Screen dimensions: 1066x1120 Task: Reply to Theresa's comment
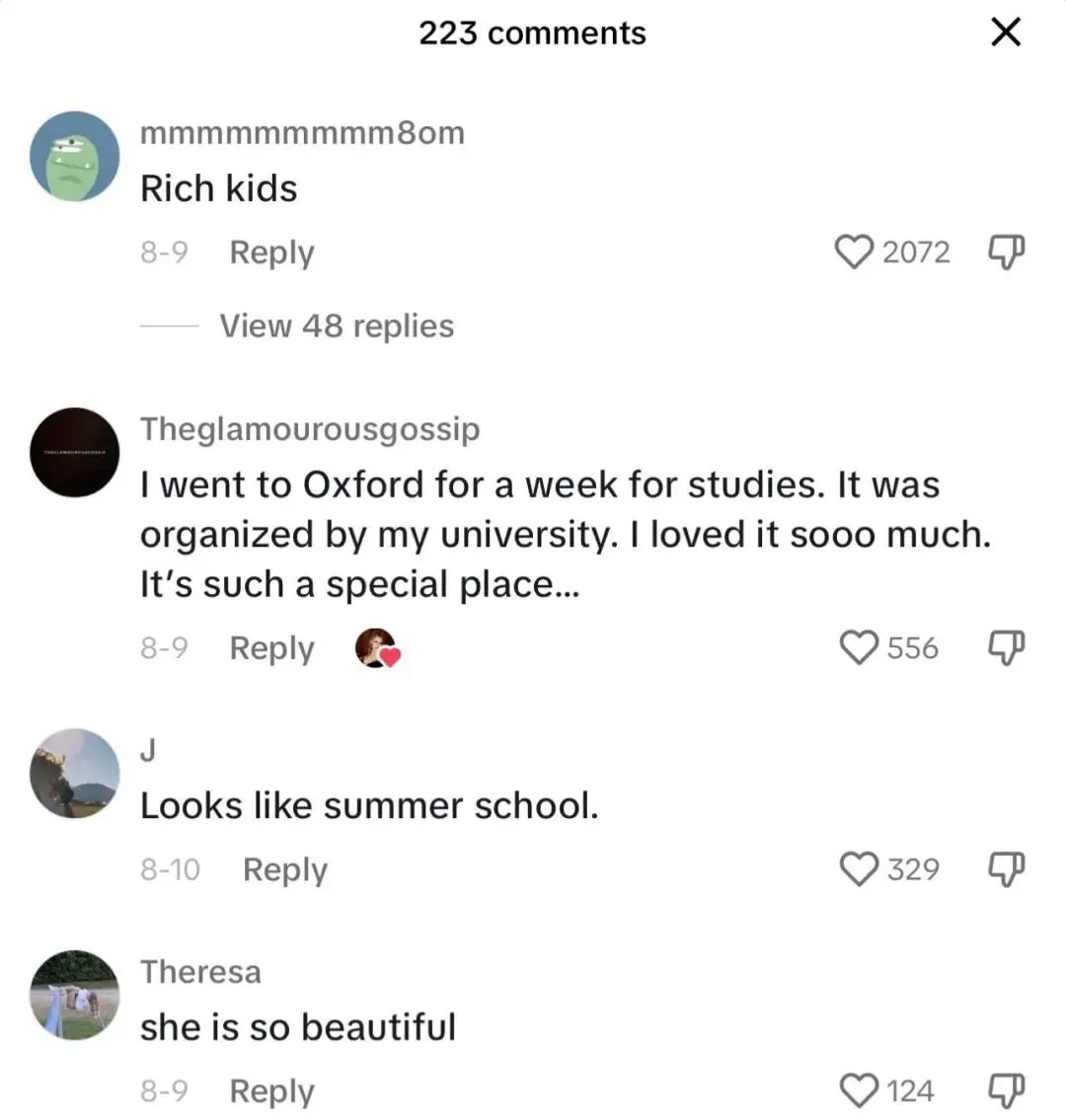271,1091
